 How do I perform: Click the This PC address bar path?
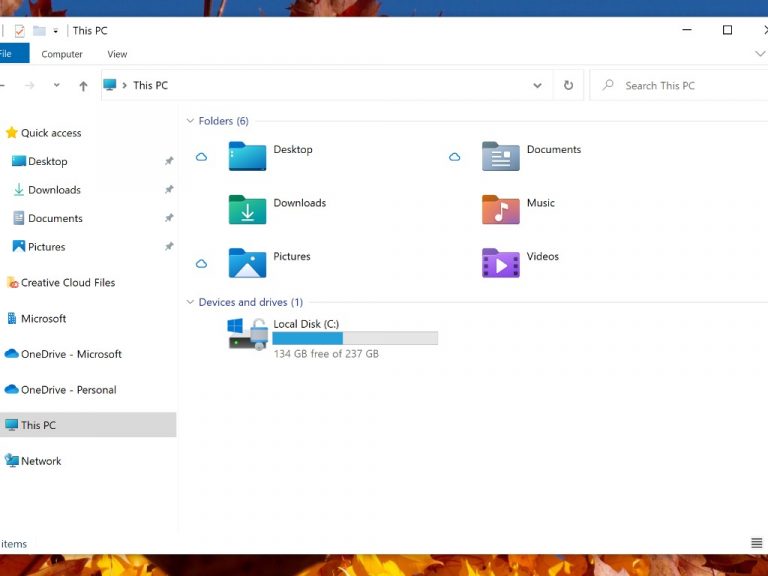(x=150, y=85)
